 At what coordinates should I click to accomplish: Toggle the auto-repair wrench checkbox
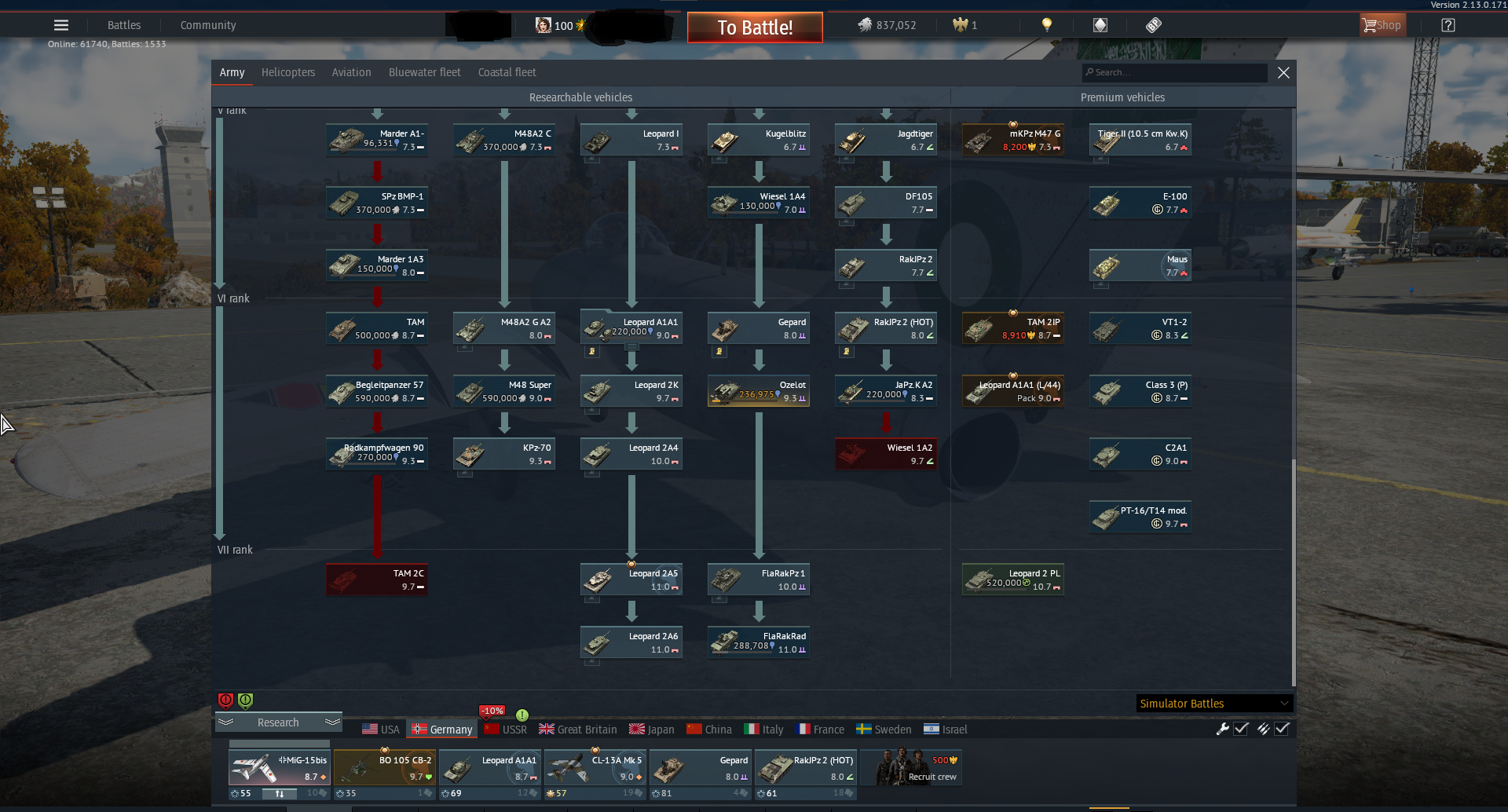pos(1241,729)
